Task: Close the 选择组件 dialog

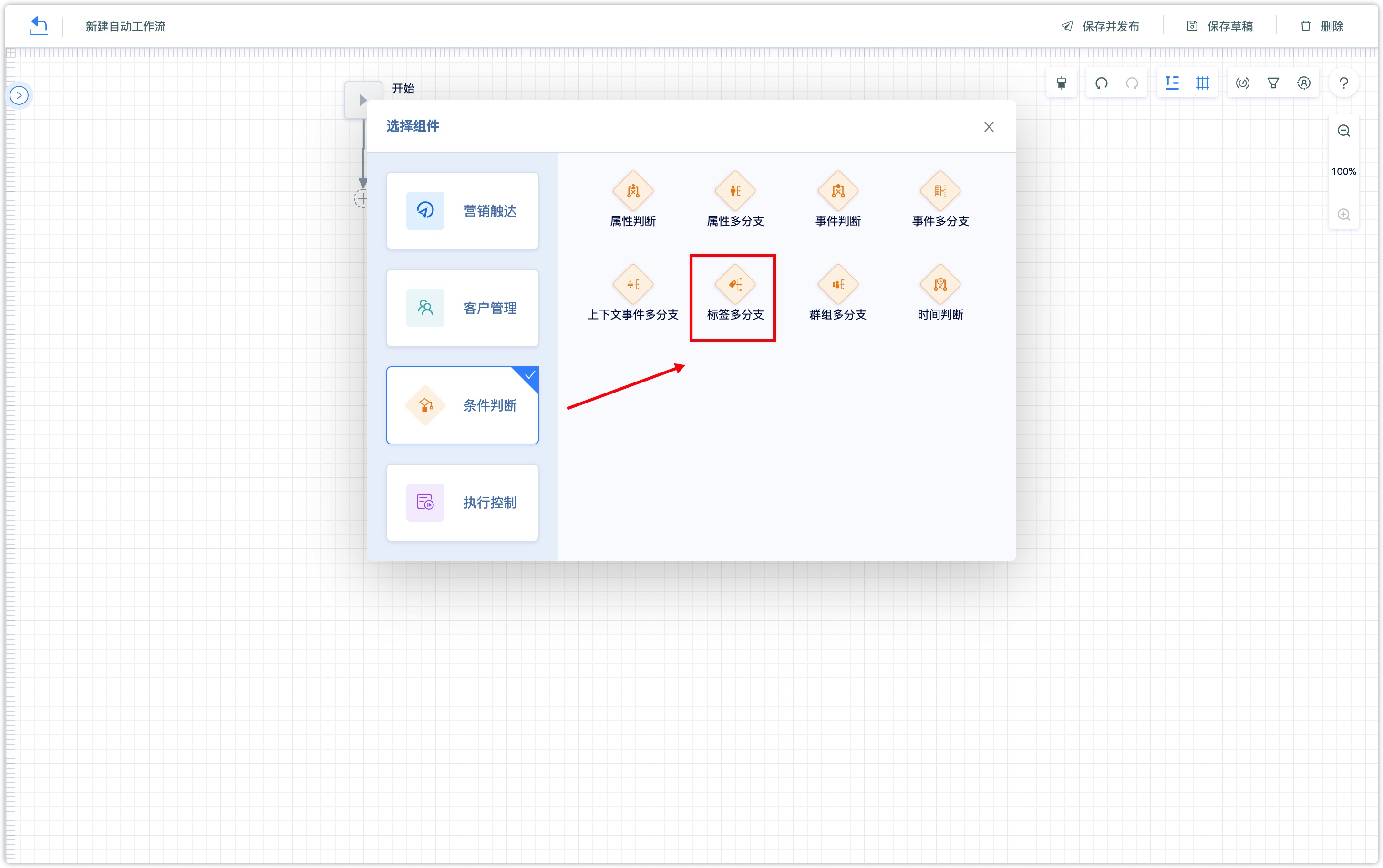Action: tap(988, 127)
